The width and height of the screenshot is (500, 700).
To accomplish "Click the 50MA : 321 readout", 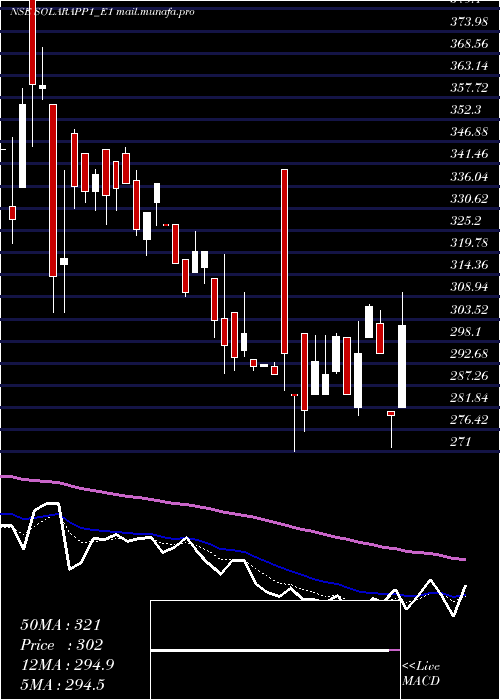I will coord(61,625).
